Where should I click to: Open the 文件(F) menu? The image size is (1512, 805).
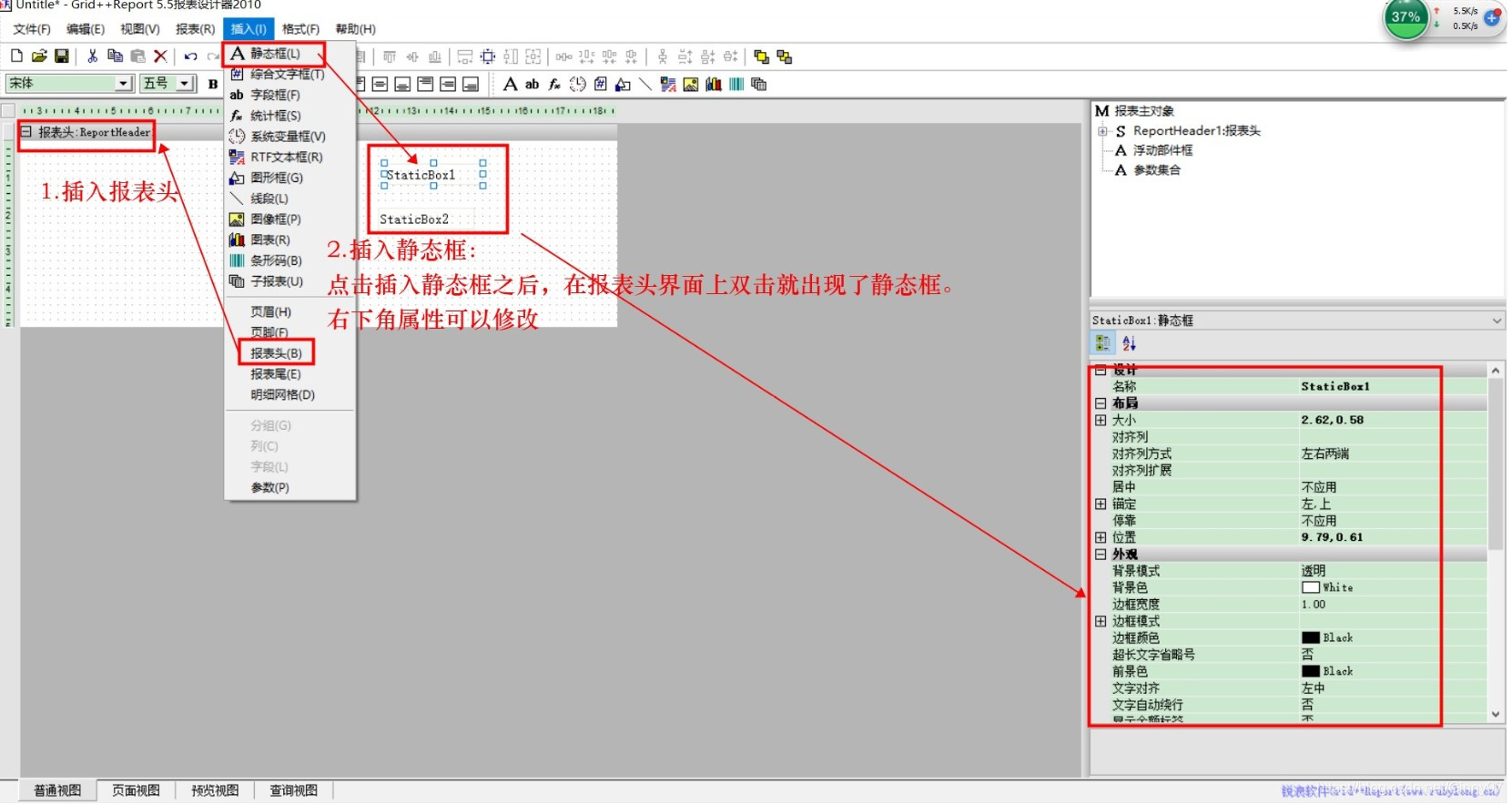tap(32, 29)
